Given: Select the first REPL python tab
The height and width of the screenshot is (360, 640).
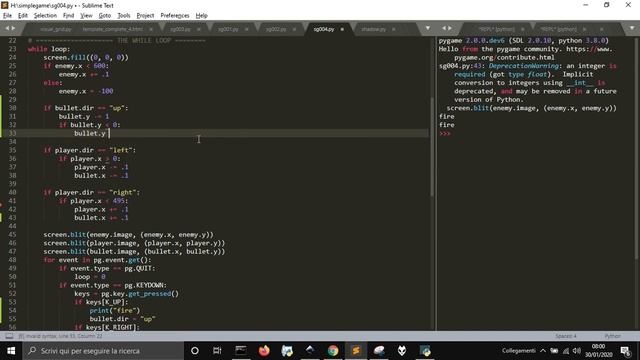Looking at the screenshot, I should coord(496,29).
